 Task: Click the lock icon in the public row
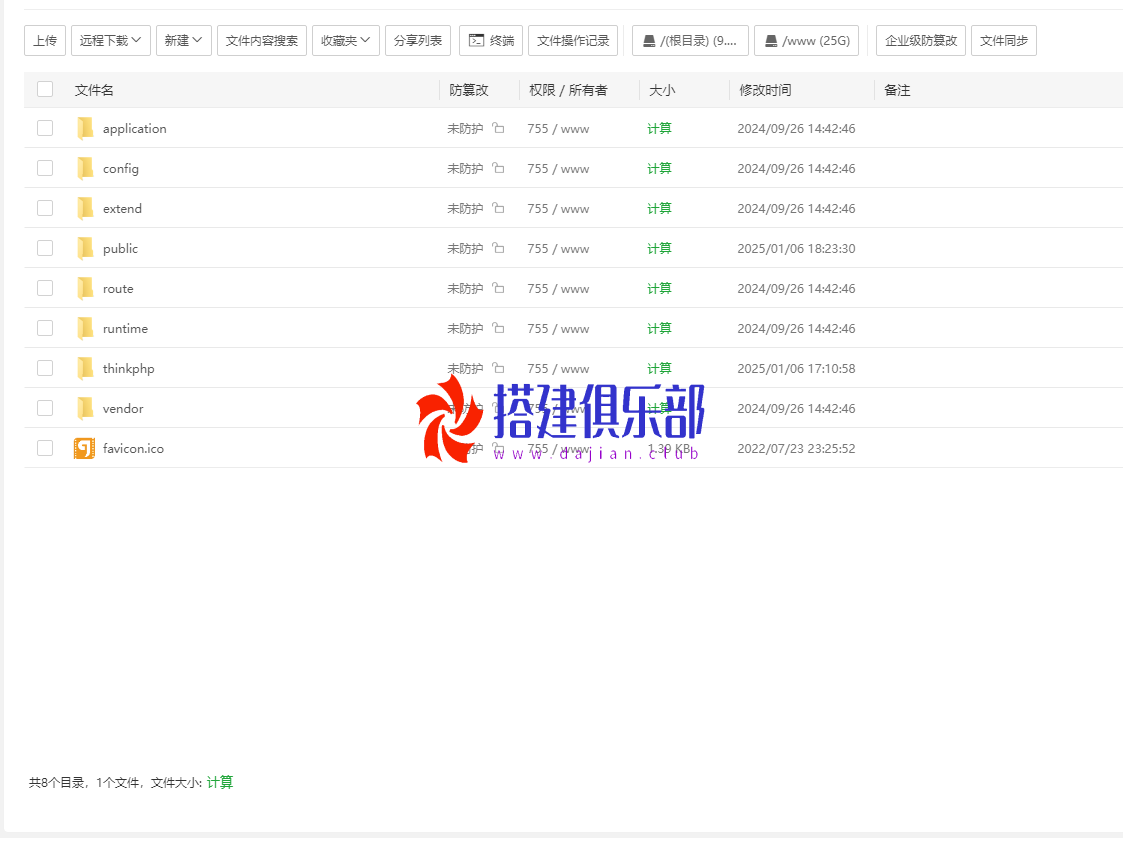(x=498, y=248)
